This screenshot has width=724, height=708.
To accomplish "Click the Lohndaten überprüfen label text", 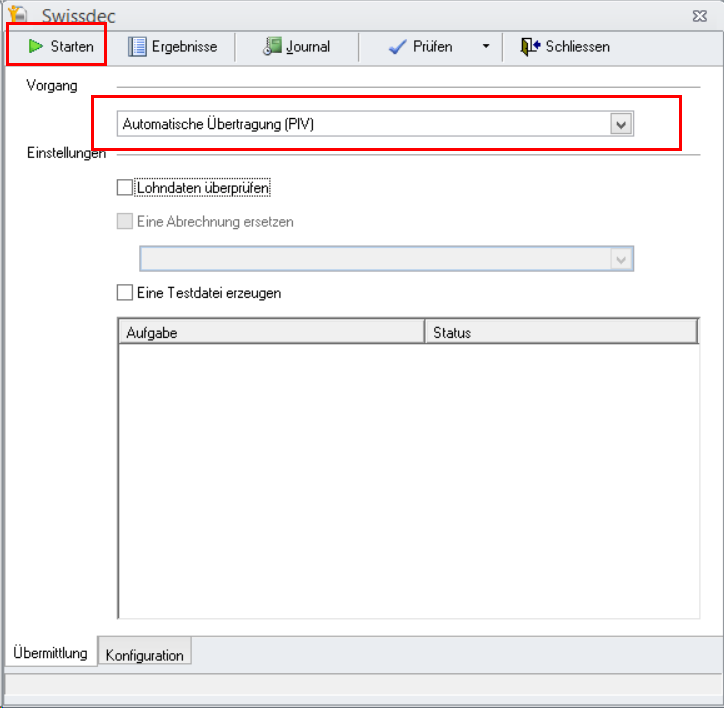I will (x=203, y=188).
